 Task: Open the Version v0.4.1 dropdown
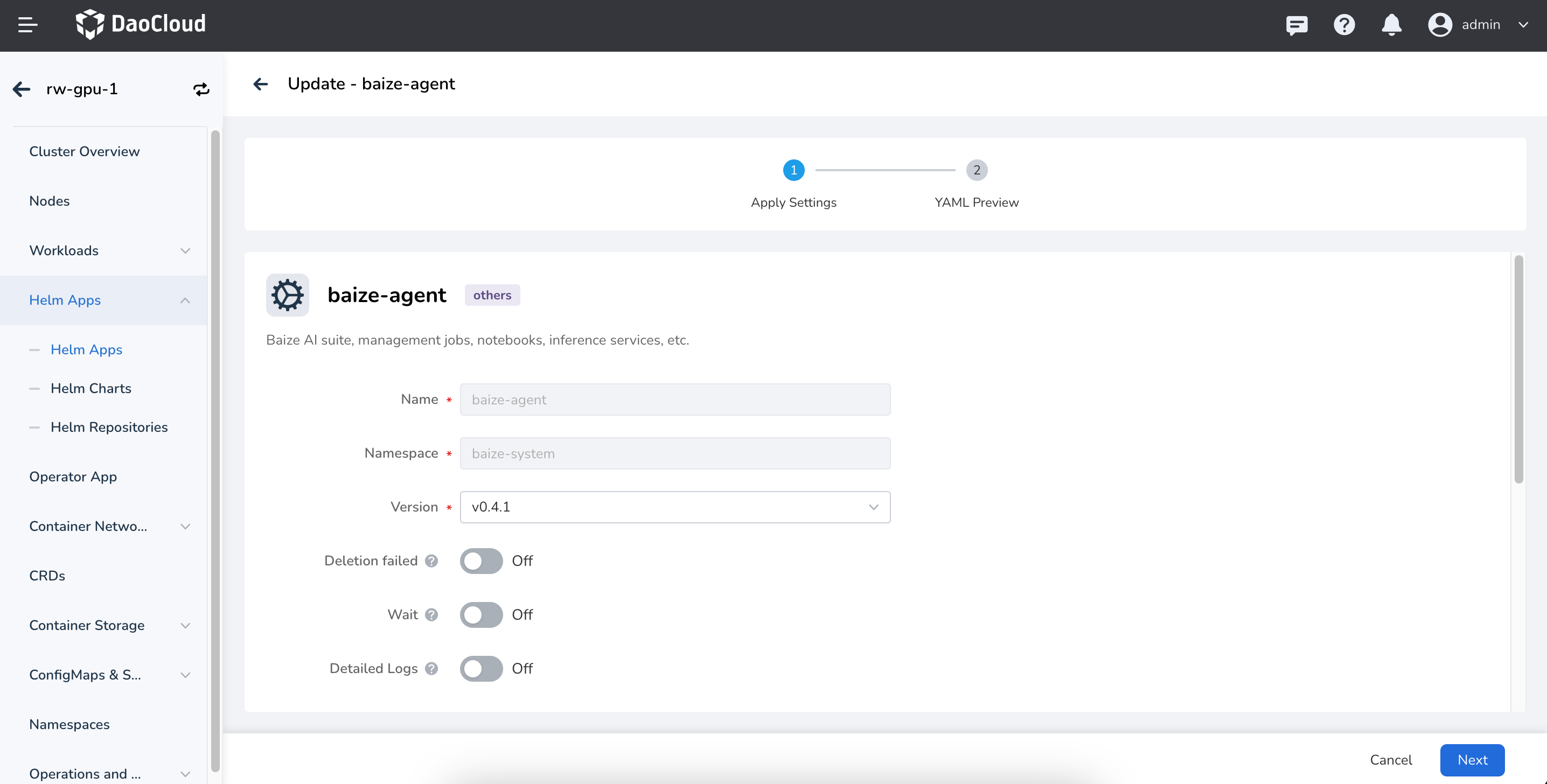pyautogui.click(x=674, y=507)
